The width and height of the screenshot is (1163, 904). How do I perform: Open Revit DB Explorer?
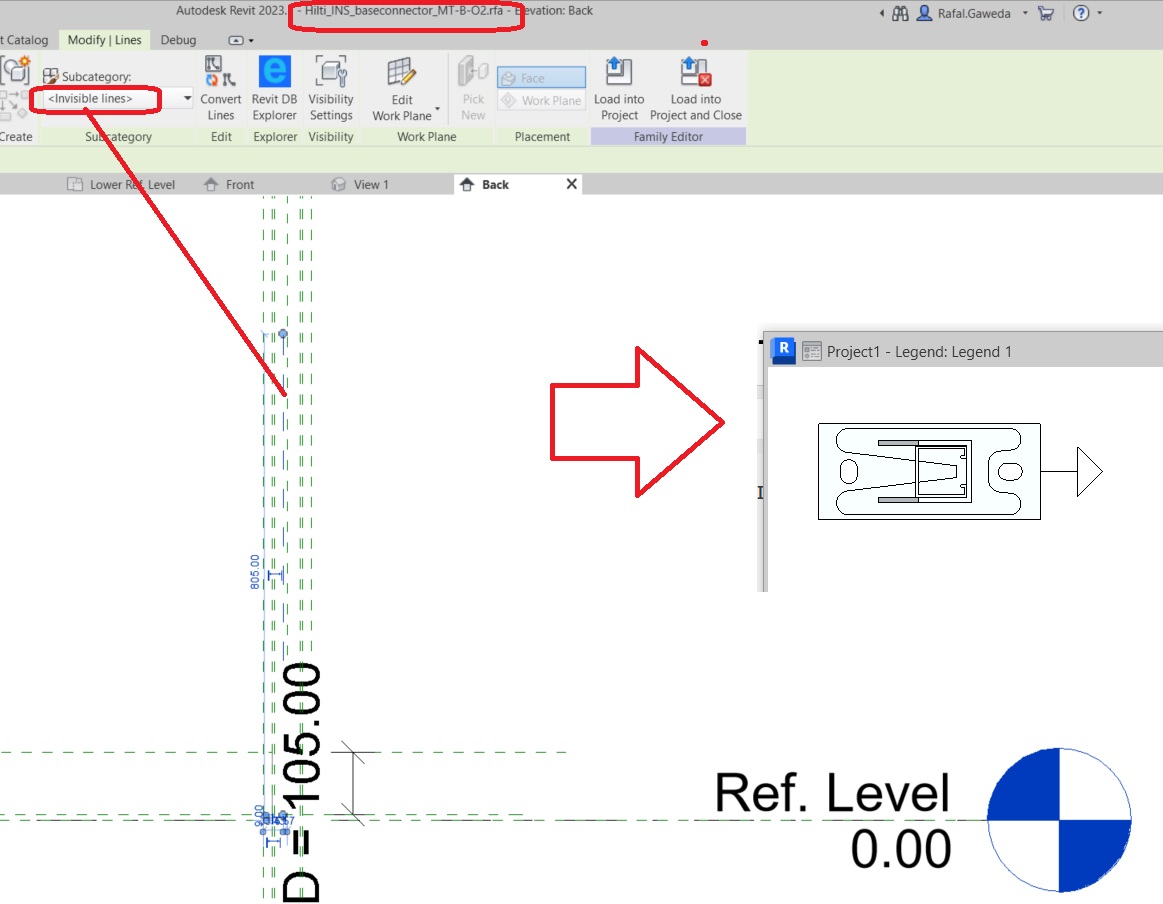[x=274, y=88]
